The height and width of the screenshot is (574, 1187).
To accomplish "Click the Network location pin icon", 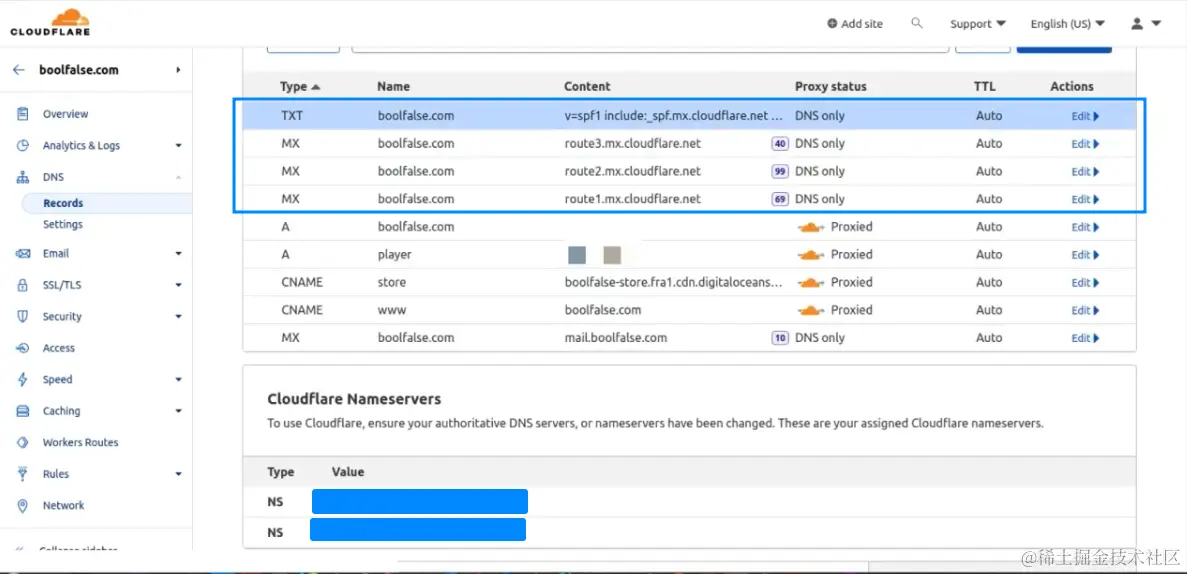I will tap(23, 506).
